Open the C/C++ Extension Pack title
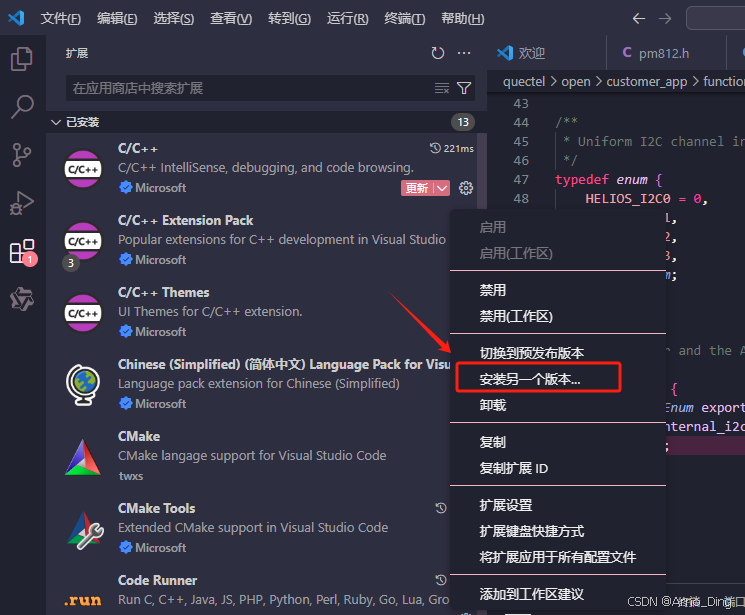Image resolution: width=745 pixels, height=615 pixels. [x=185, y=221]
